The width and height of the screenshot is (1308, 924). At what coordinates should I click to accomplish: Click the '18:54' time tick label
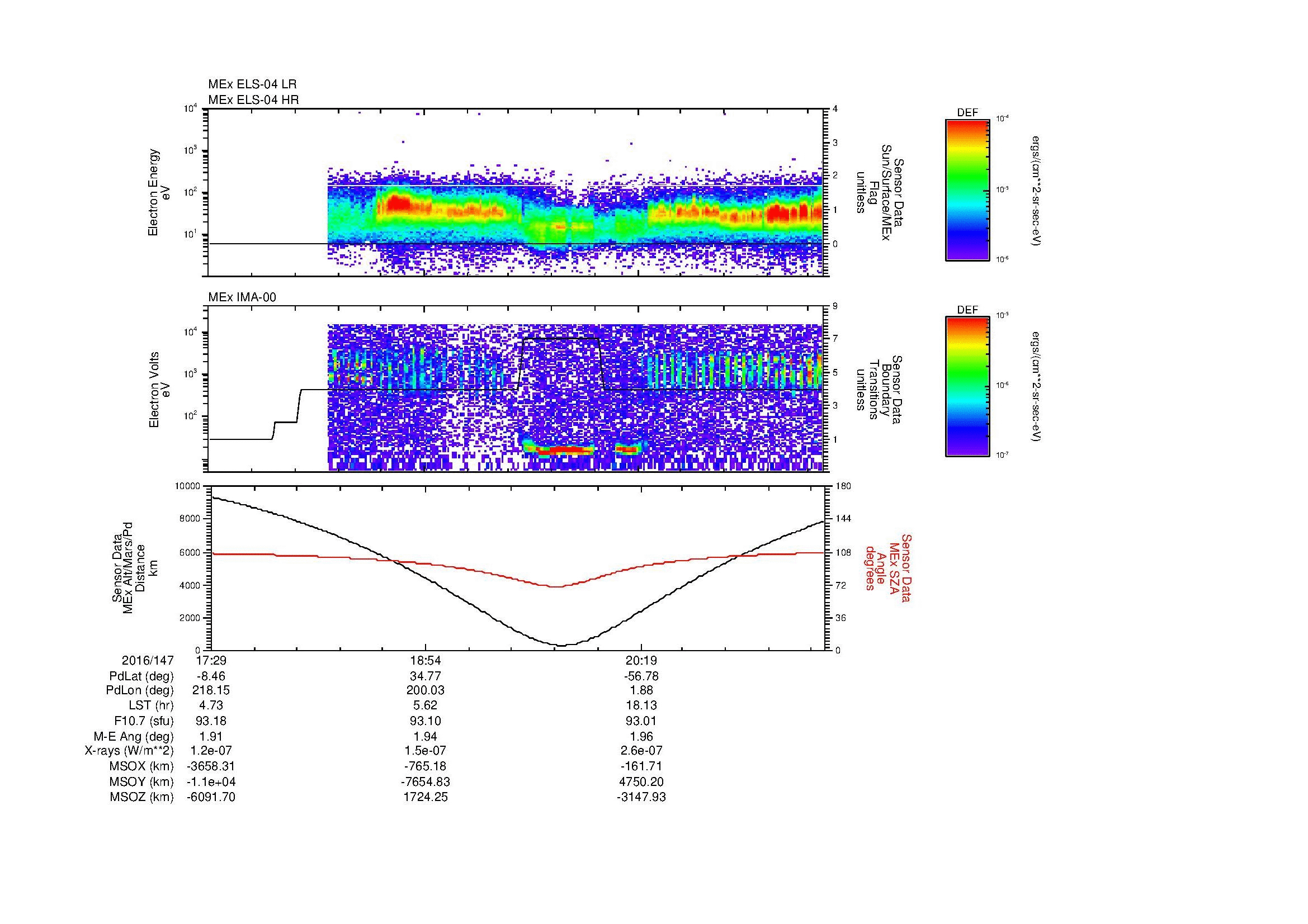click(426, 660)
